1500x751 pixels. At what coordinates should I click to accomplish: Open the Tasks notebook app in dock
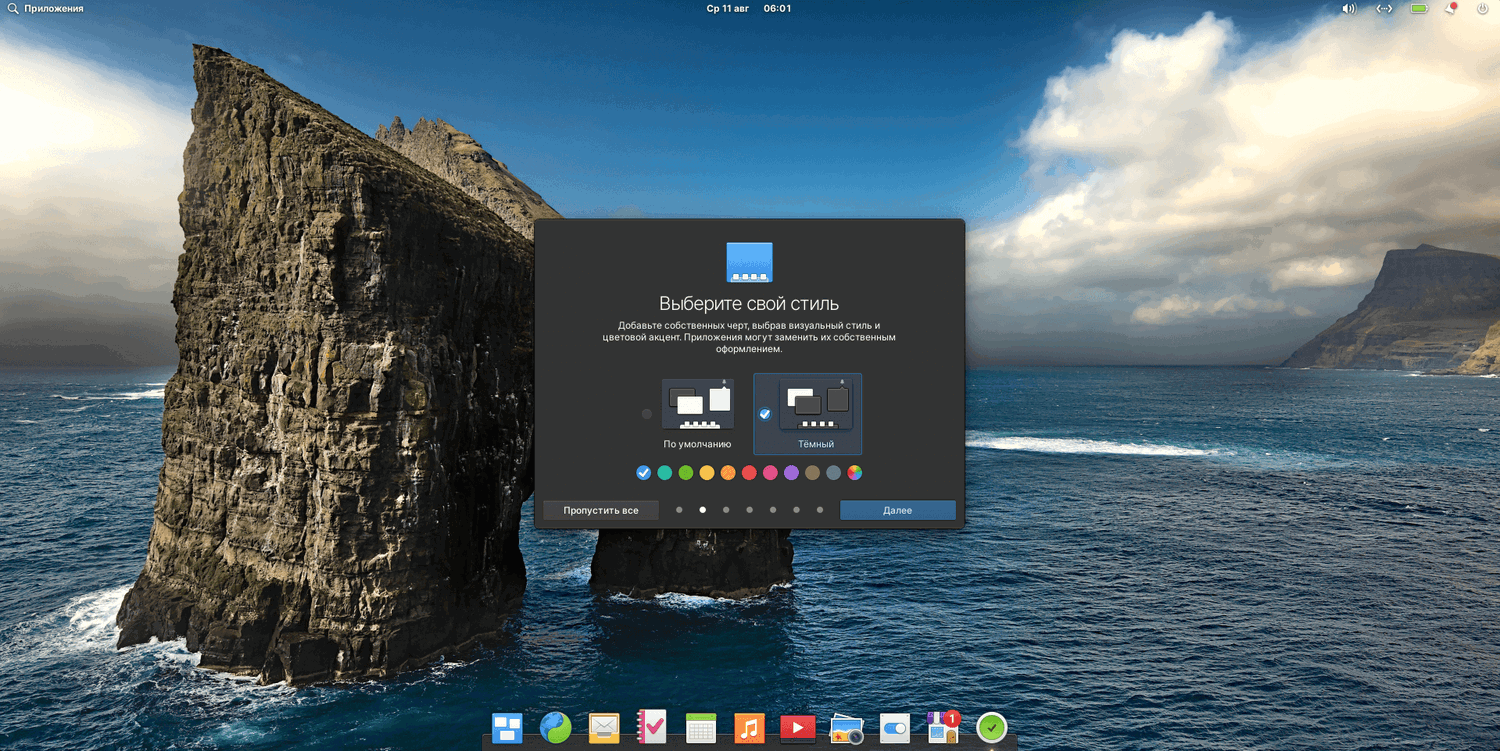652,728
